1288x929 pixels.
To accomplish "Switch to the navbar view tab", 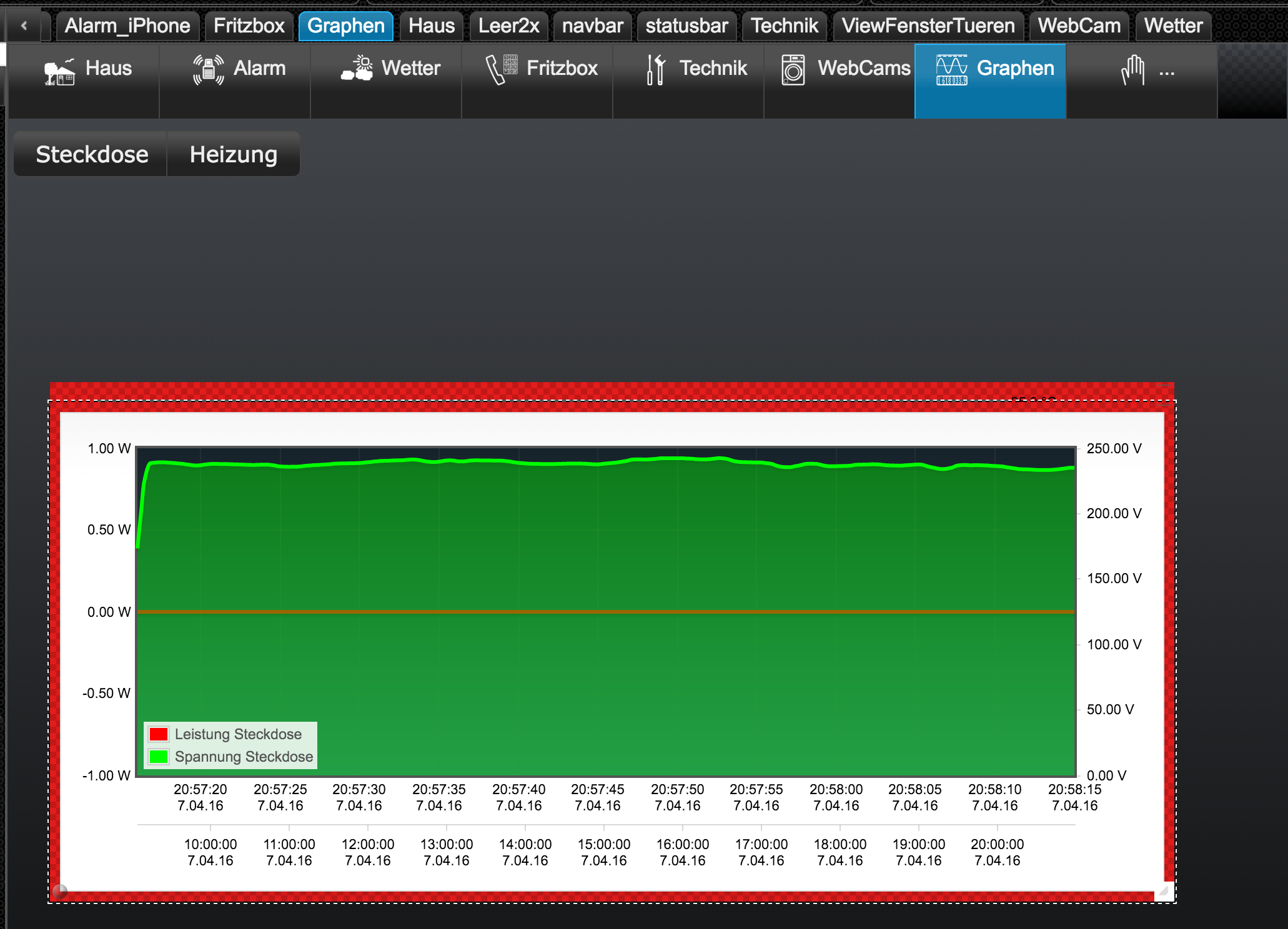I will point(592,26).
